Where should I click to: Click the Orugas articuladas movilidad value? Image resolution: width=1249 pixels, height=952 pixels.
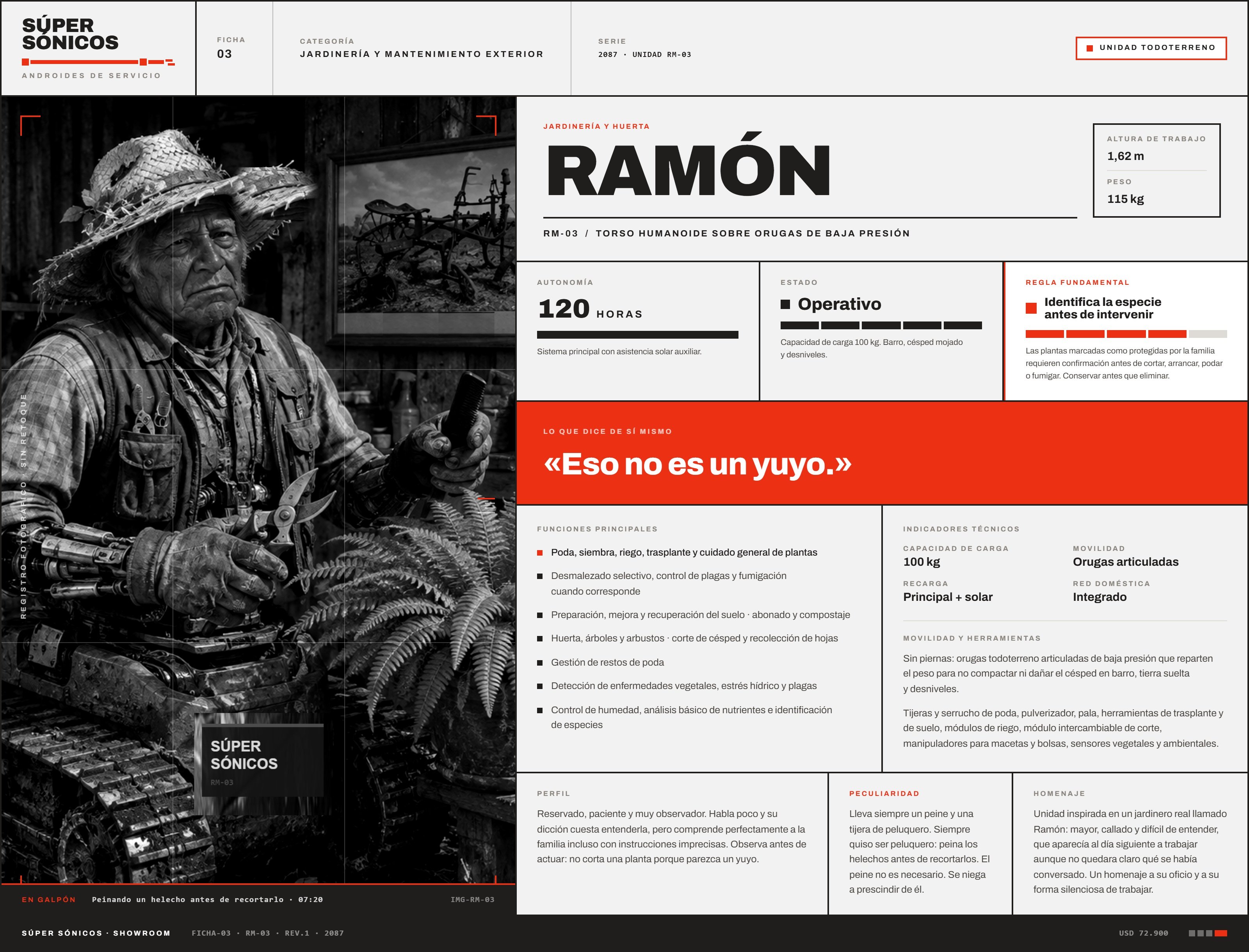pyautogui.click(x=1125, y=561)
